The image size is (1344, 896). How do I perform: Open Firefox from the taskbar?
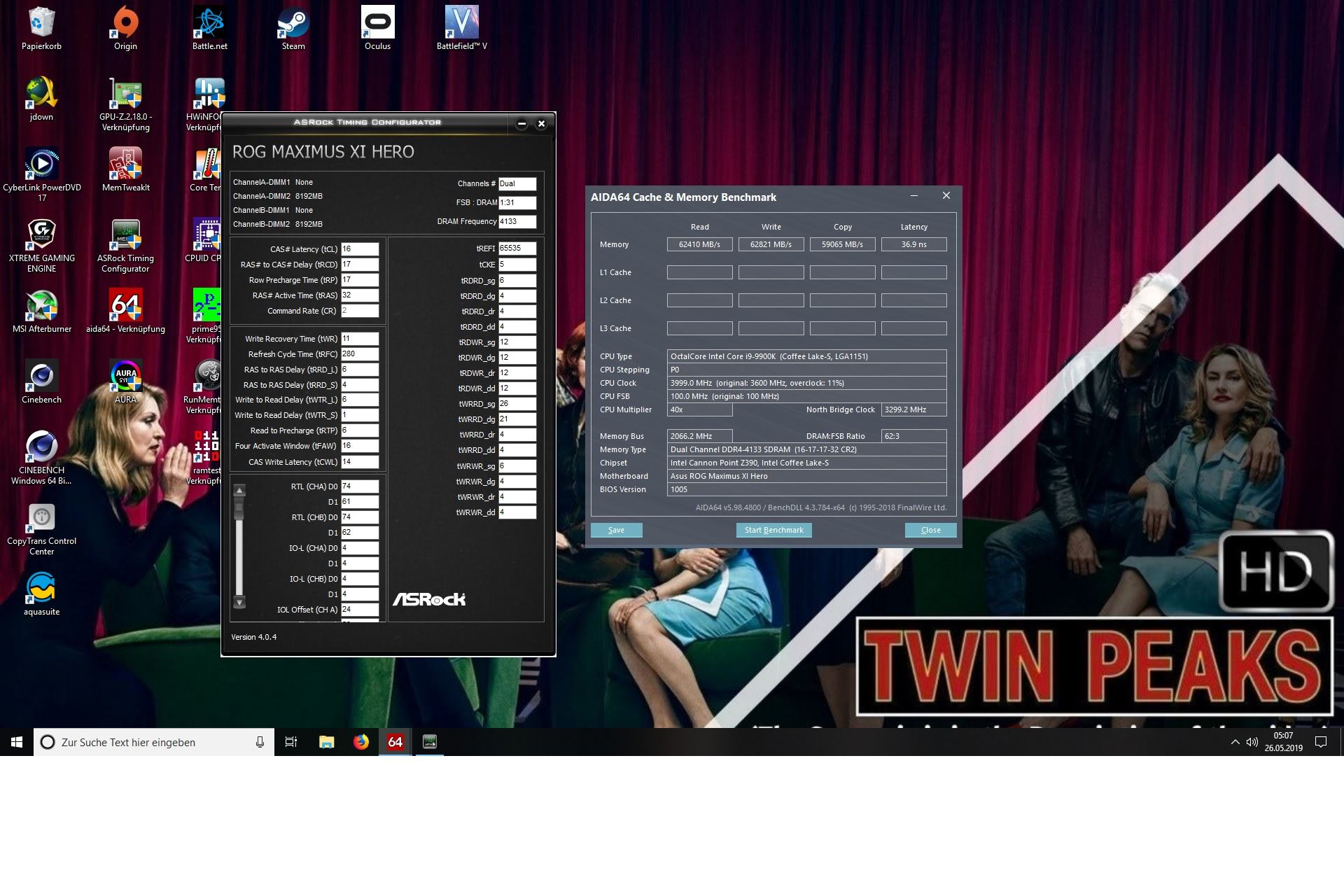(x=361, y=742)
